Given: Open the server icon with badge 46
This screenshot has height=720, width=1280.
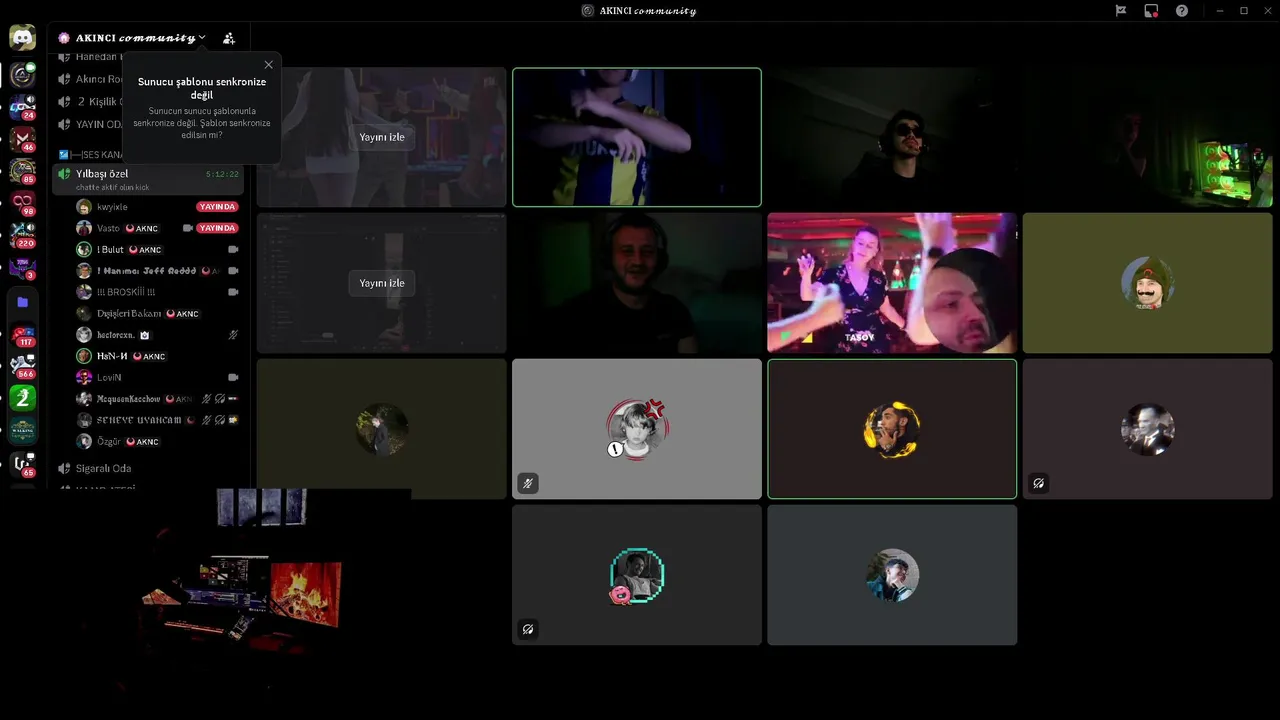Looking at the screenshot, I should 22,139.
